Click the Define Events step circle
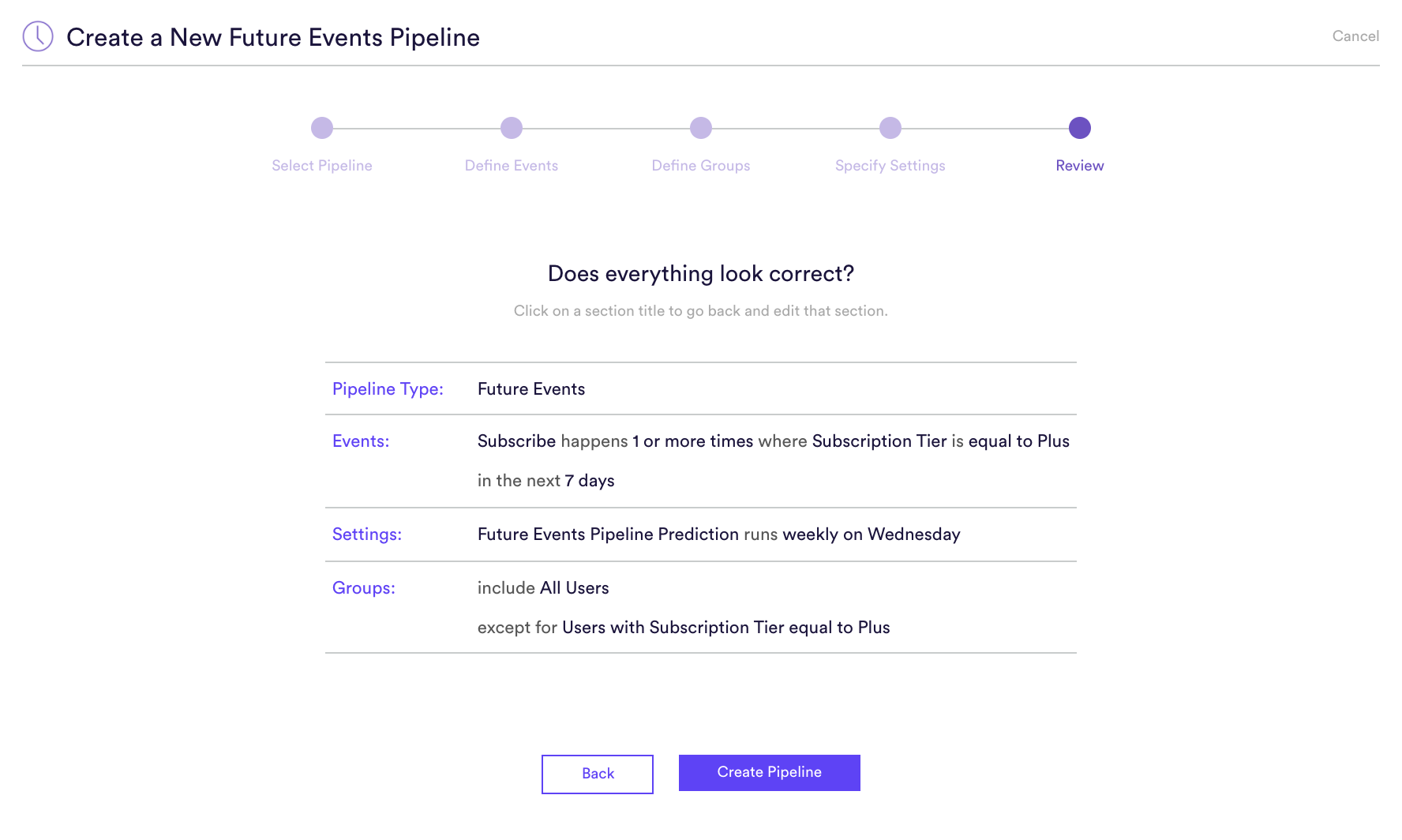This screenshot has width=1402, height=840. pos(512,128)
